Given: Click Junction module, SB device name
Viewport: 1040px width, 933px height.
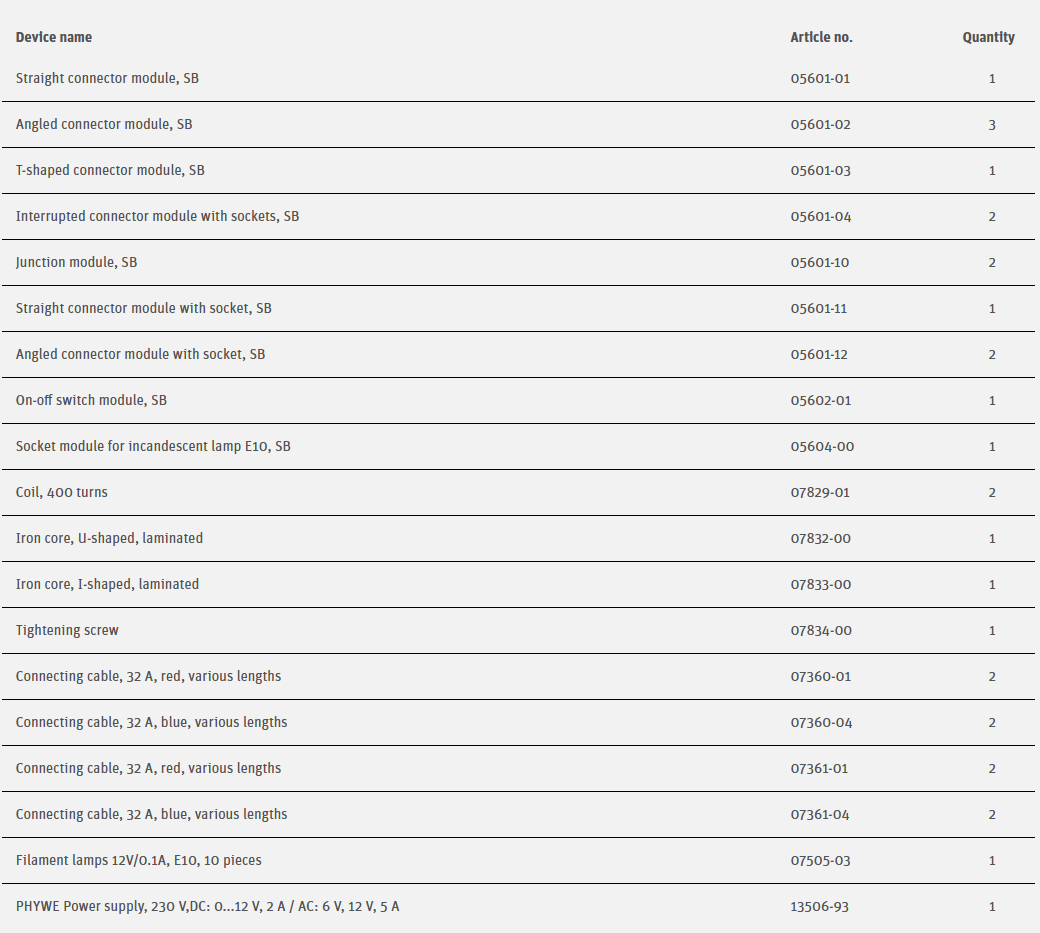Looking at the screenshot, I should click(76, 262).
